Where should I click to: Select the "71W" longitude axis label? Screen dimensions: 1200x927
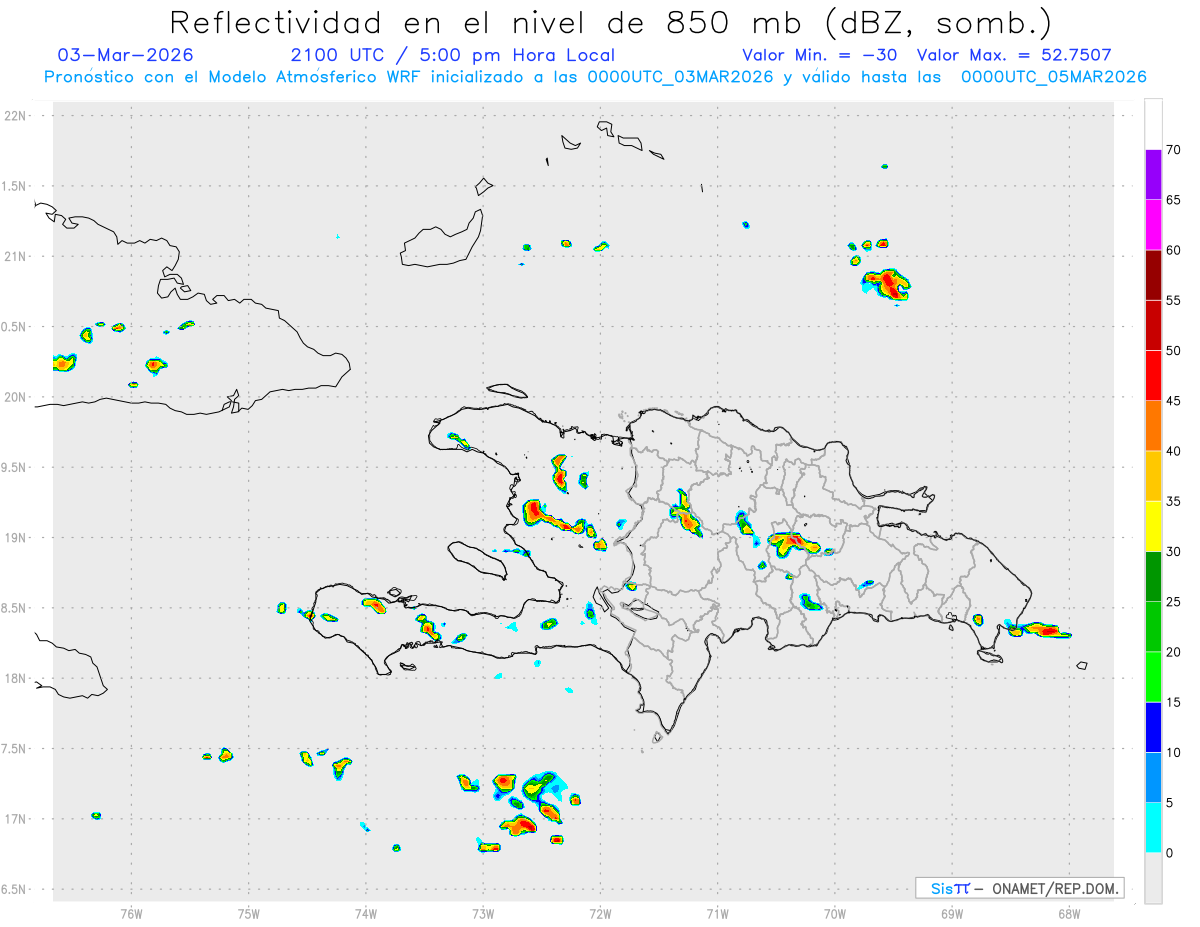tap(717, 913)
